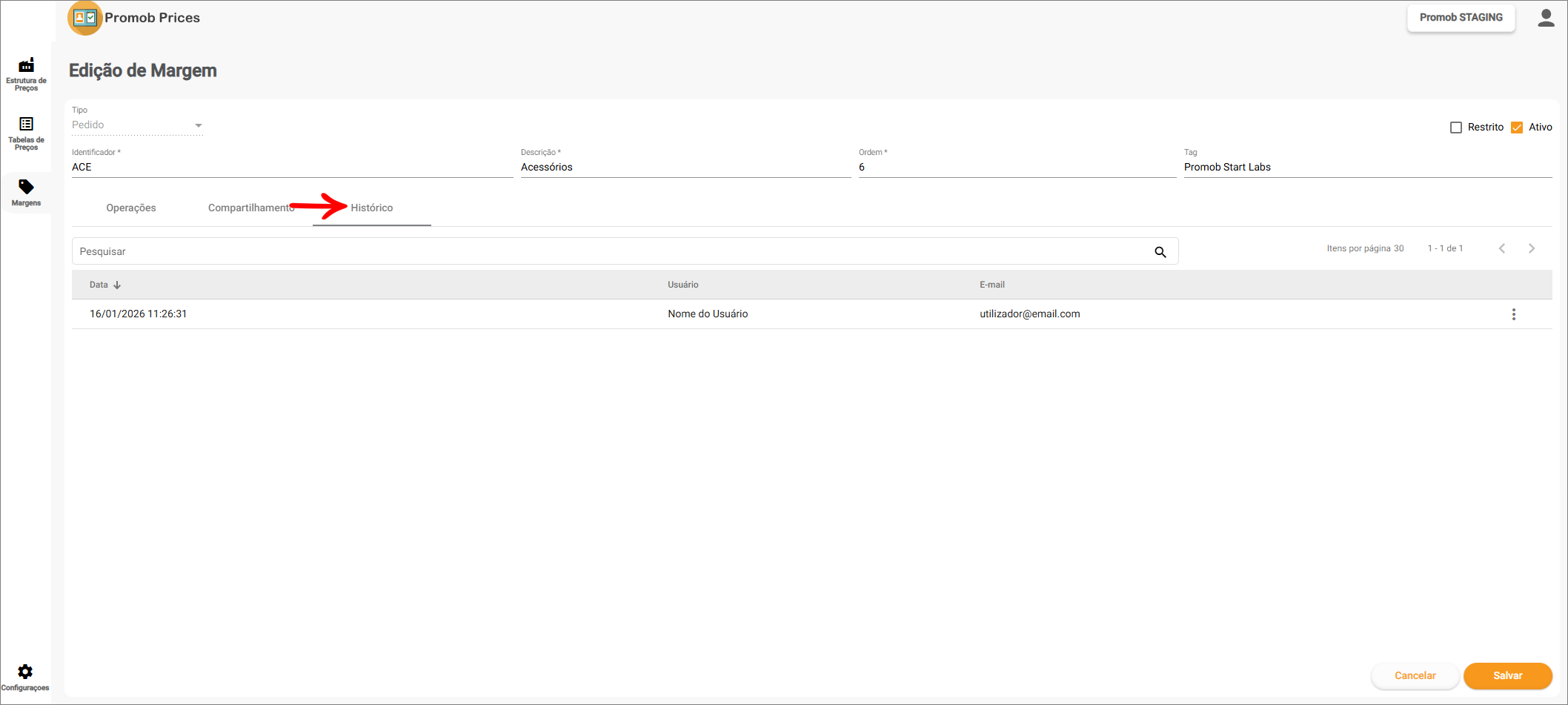Go to previous page arrow
The image size is (1568, 705).
point(1502,248)
